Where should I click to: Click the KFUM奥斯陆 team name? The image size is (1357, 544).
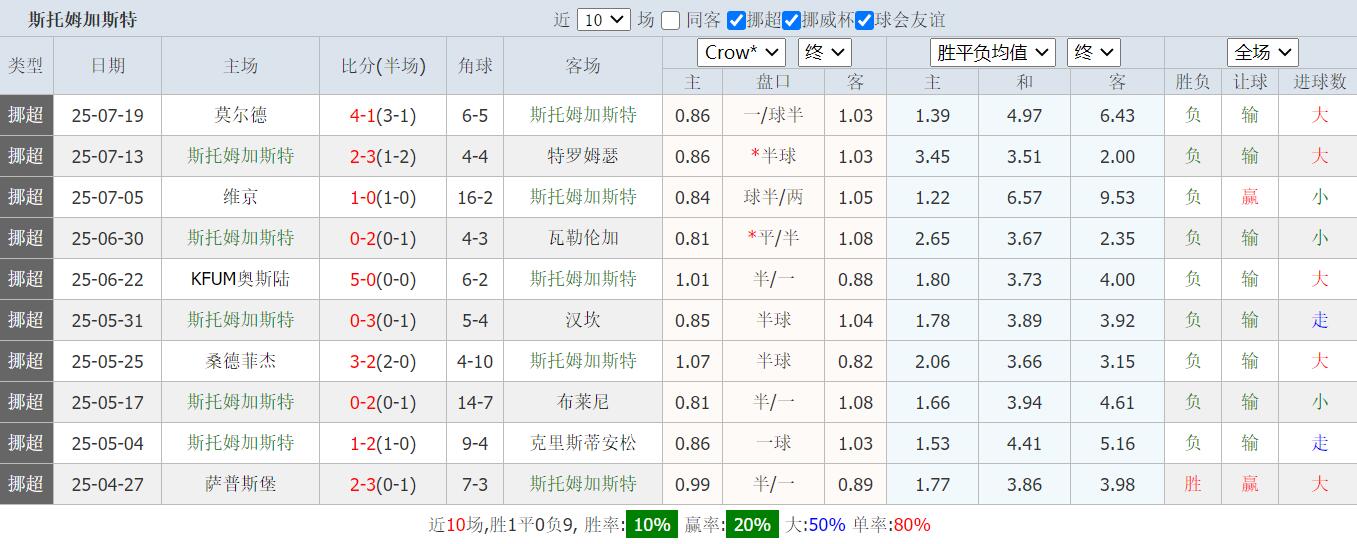coord(240,279)
